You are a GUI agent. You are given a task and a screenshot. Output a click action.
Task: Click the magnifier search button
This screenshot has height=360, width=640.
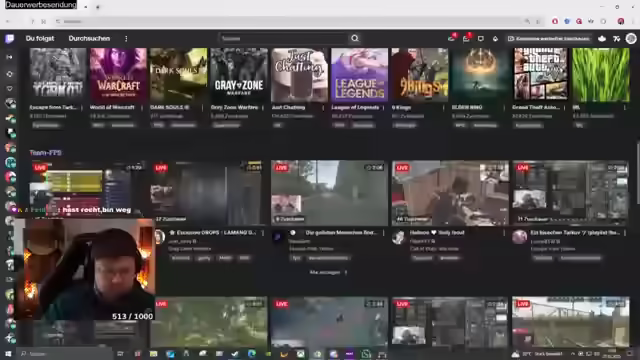pos(355,38)
